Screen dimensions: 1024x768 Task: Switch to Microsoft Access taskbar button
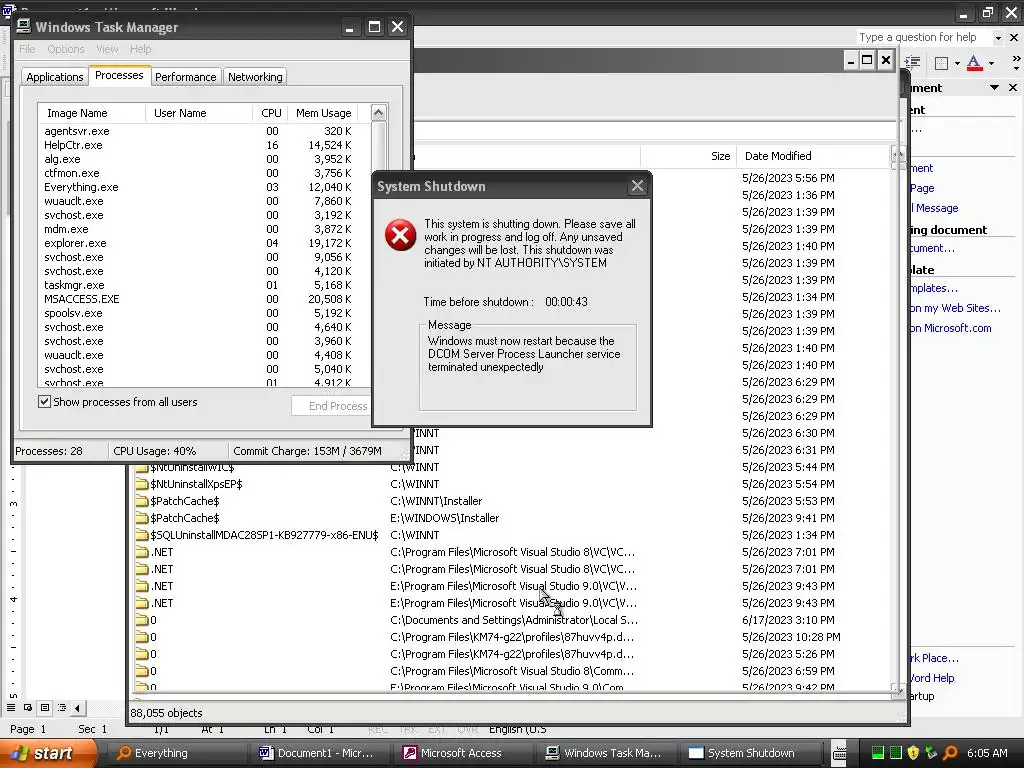[x=464, y=753]
